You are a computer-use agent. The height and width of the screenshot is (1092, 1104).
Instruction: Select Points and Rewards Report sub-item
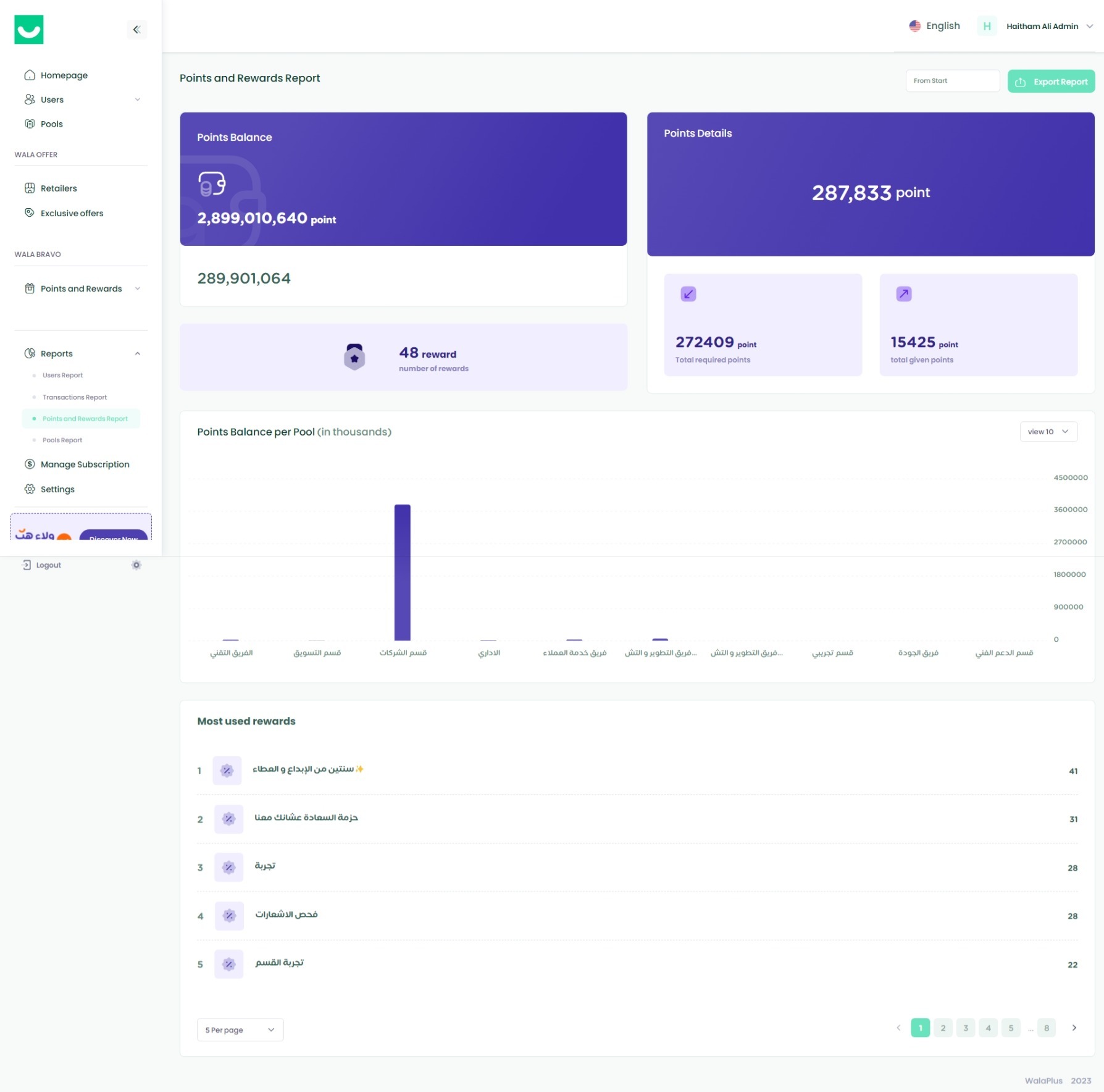tap(81, 419)
